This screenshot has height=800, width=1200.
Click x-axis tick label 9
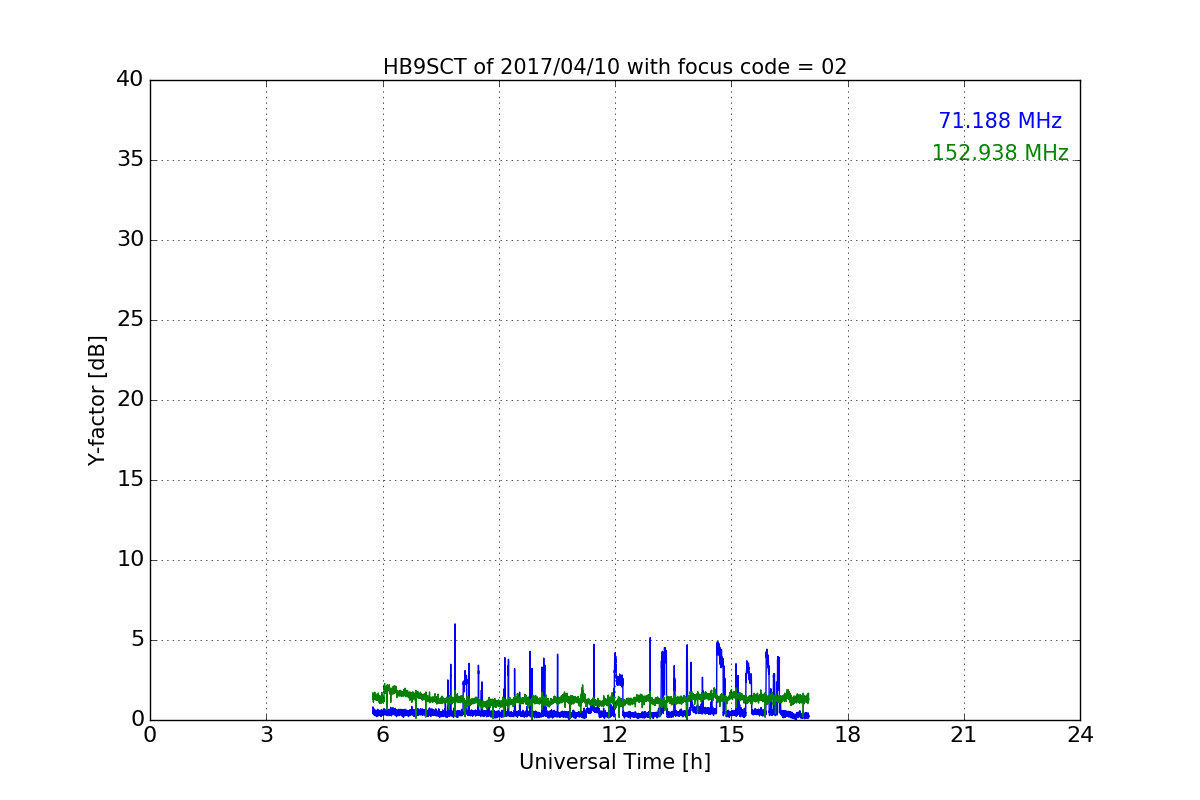(499, 734)
